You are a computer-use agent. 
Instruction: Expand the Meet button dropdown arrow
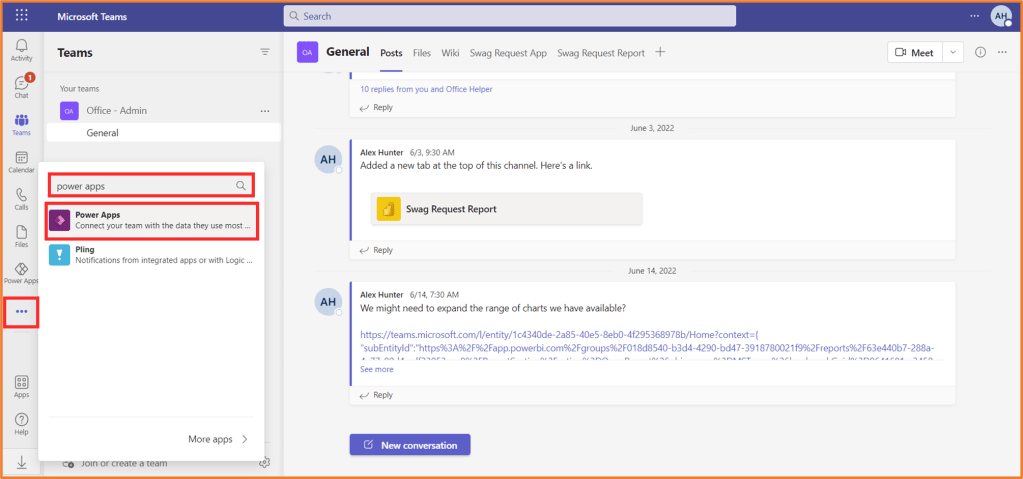954,52
